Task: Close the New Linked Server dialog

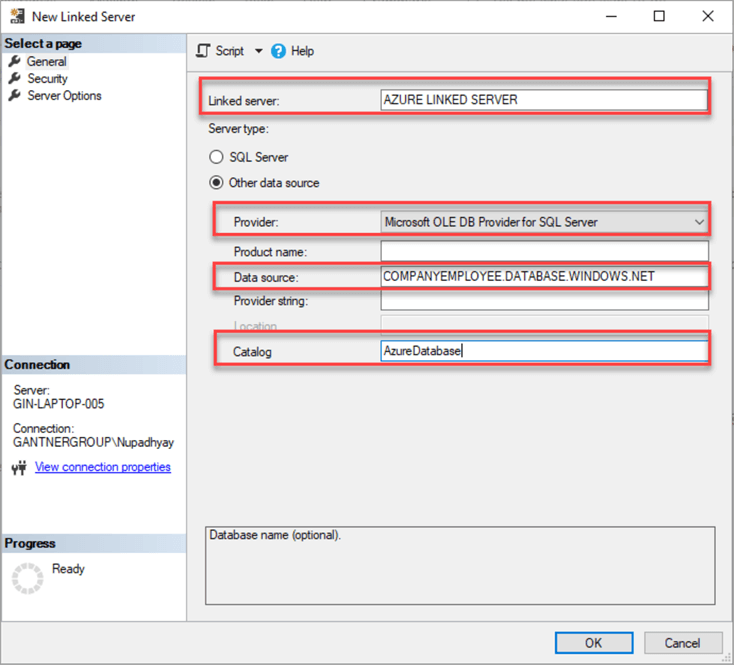Action: click(708, 16)
